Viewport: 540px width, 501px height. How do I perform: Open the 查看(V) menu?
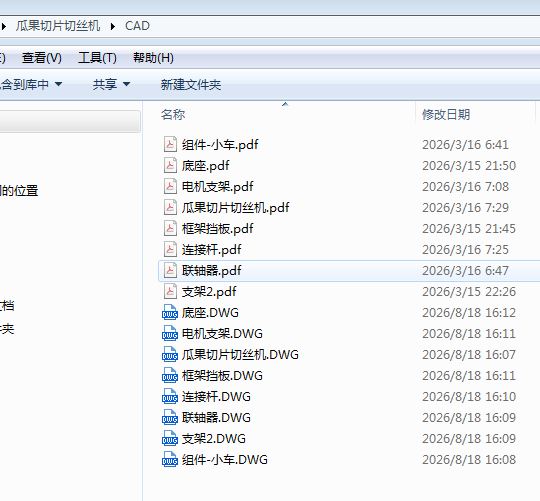tap(42, 58)
